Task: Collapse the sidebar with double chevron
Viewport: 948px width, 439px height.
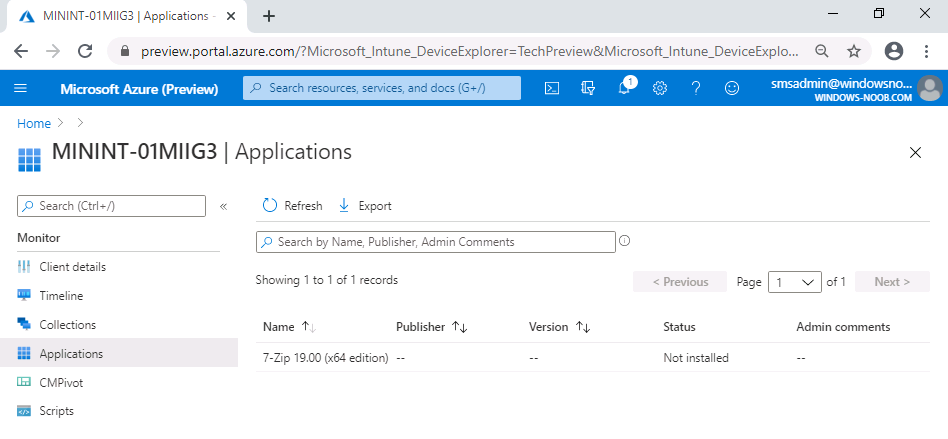Action: [223, 206]
